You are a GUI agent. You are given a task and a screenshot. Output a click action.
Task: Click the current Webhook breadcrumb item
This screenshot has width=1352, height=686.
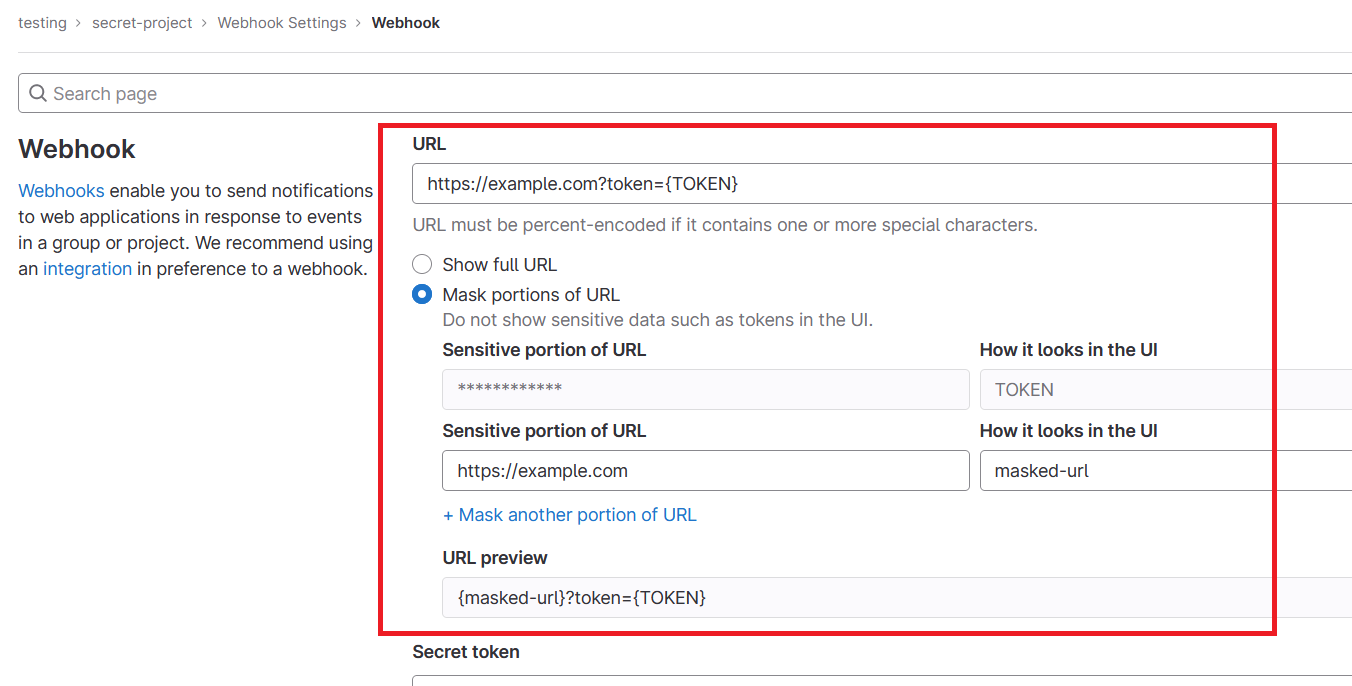coord(405,23)
